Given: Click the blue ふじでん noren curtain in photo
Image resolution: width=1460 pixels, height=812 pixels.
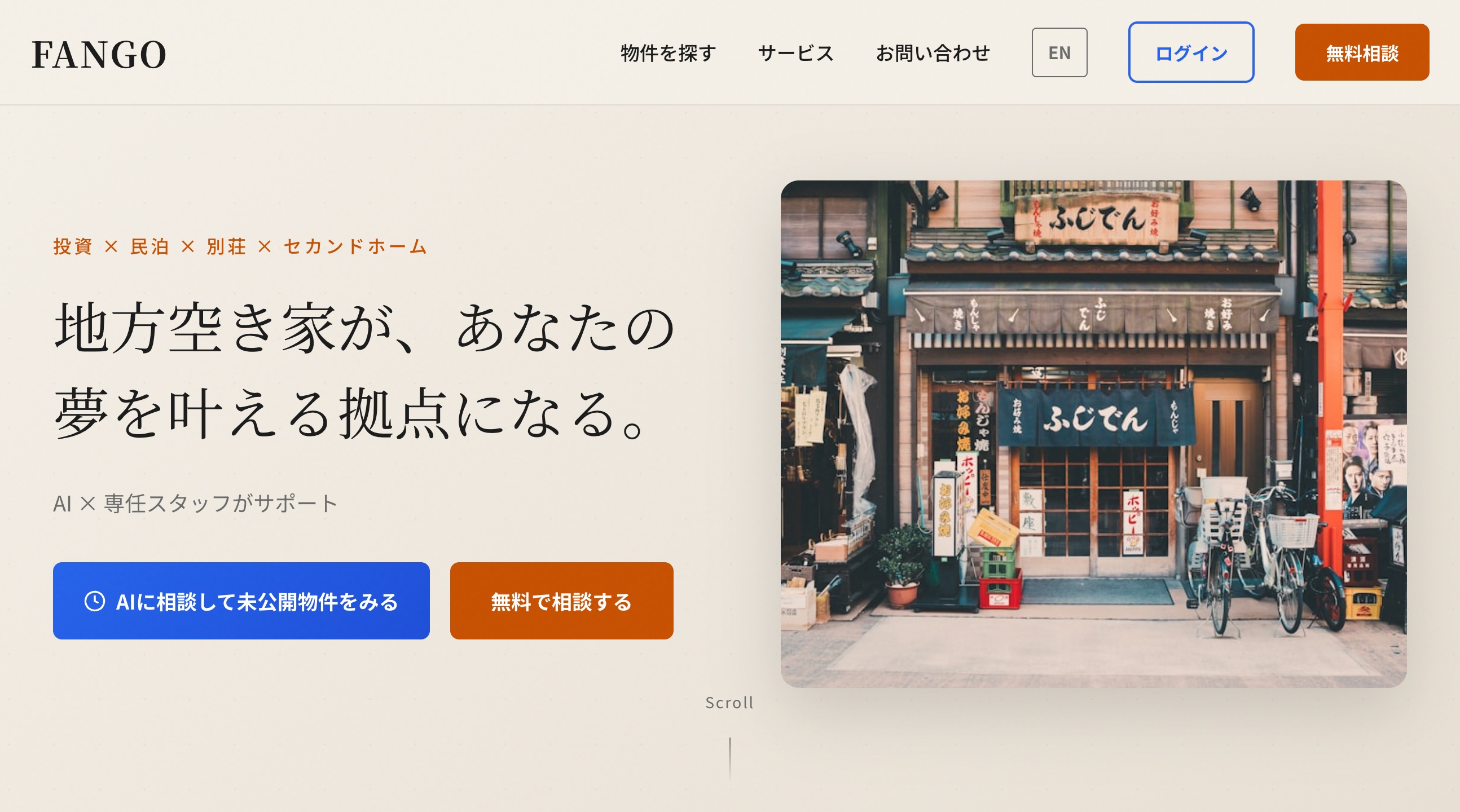Looking at the screenshot, I should pos(1095,418).
